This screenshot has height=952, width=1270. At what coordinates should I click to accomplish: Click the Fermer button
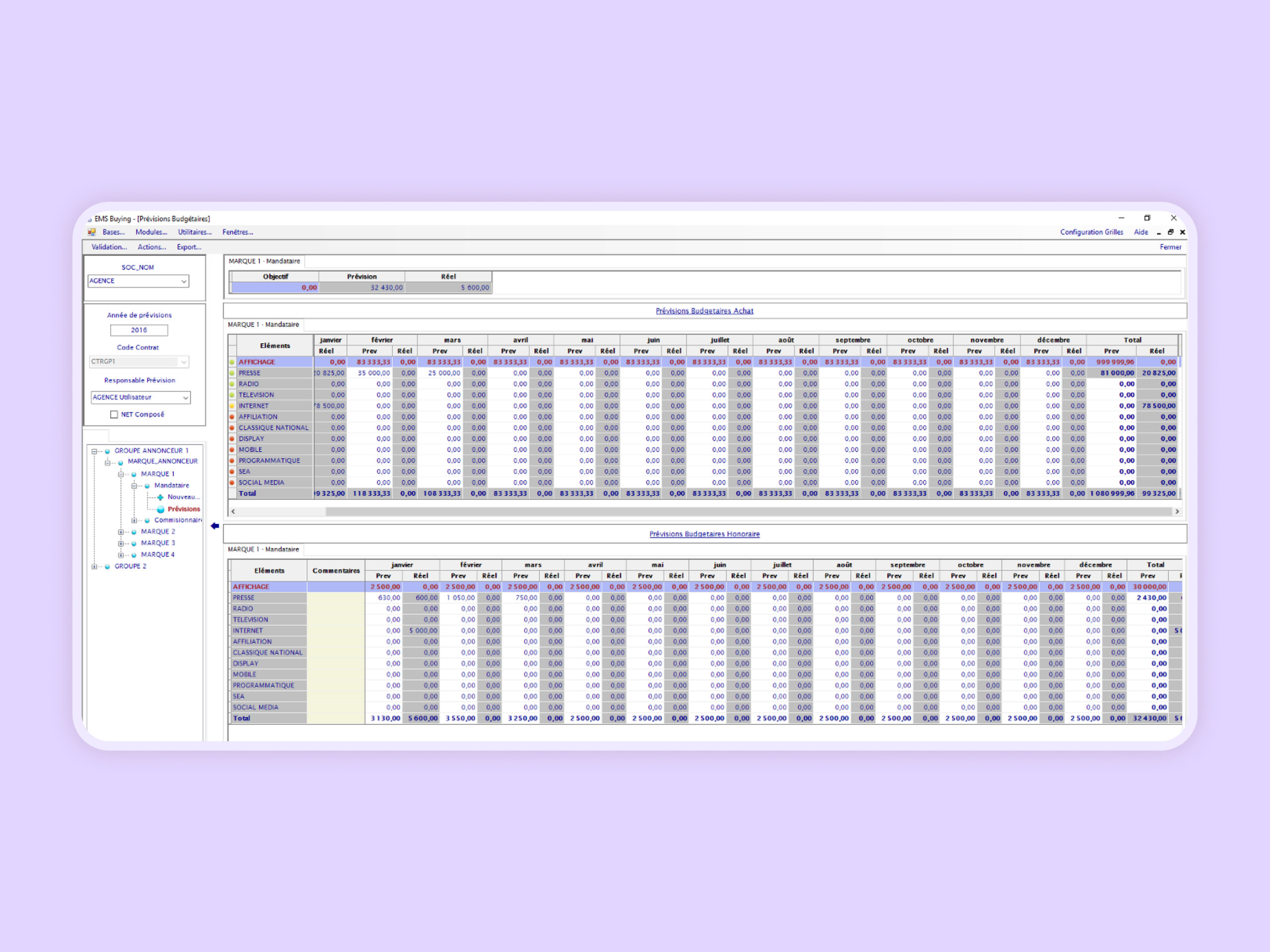1170,247
